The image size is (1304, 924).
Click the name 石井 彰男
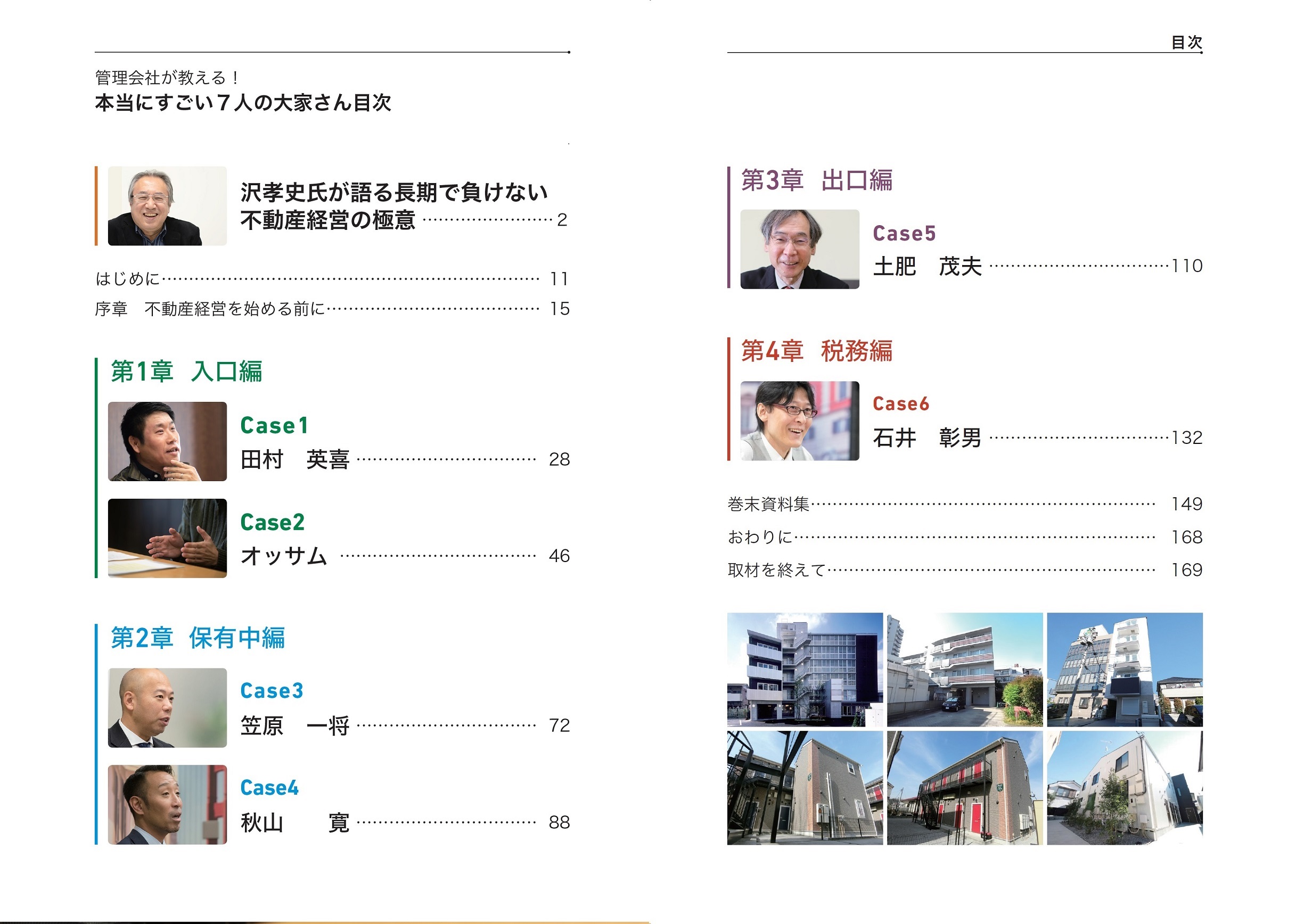click(928, 438)
